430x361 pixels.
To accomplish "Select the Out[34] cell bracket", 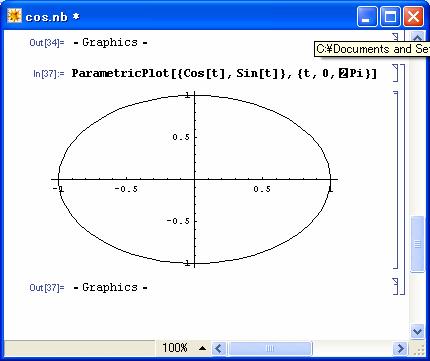I will coord(396,37).
